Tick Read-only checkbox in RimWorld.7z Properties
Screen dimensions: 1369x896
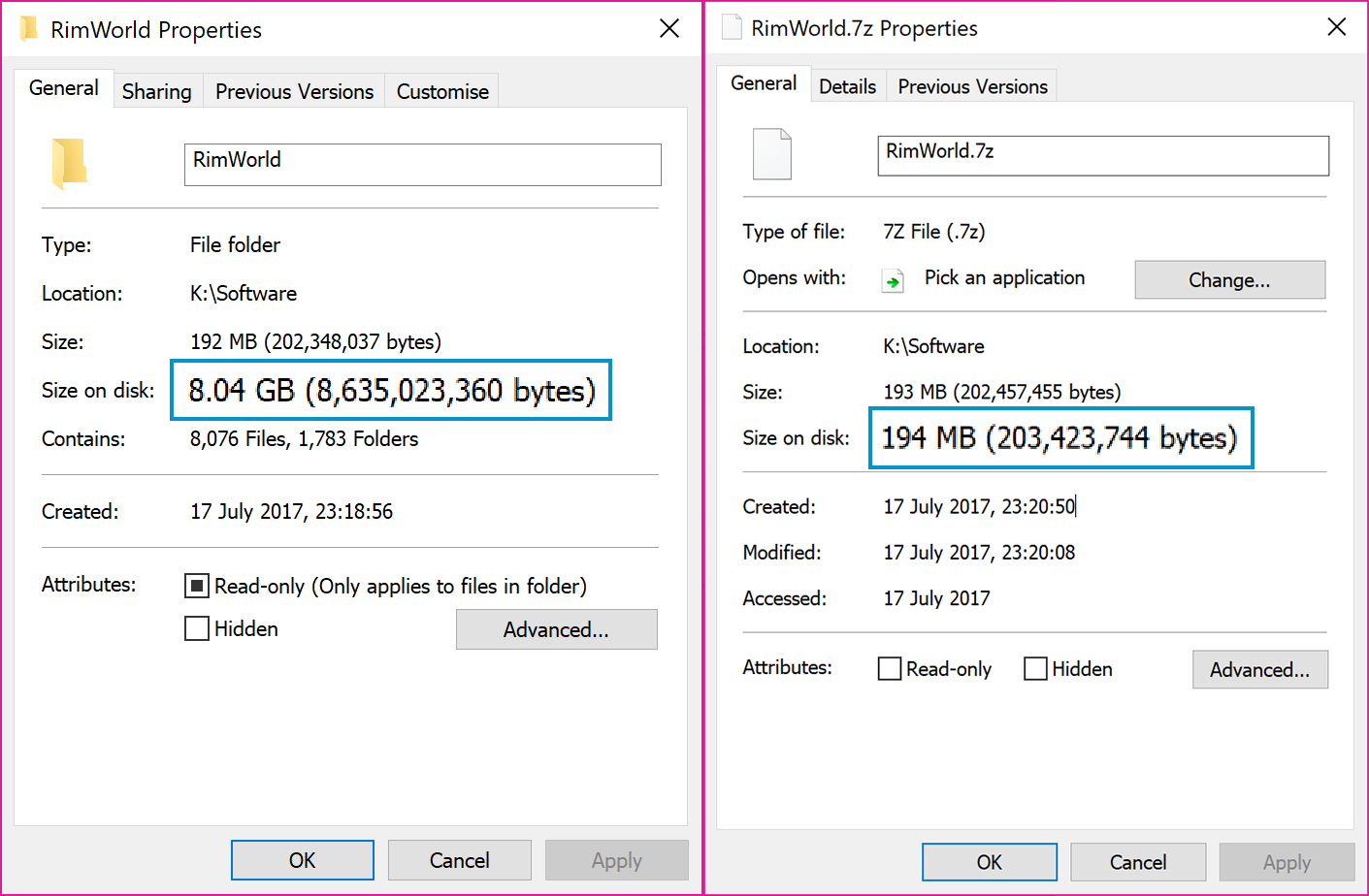(890, 669)
